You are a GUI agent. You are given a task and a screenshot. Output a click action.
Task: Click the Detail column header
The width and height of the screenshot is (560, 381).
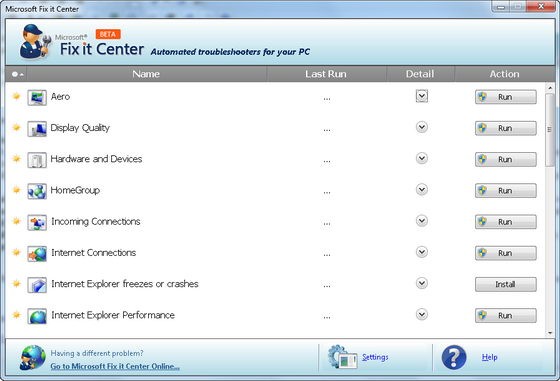(x=420, y=74)
